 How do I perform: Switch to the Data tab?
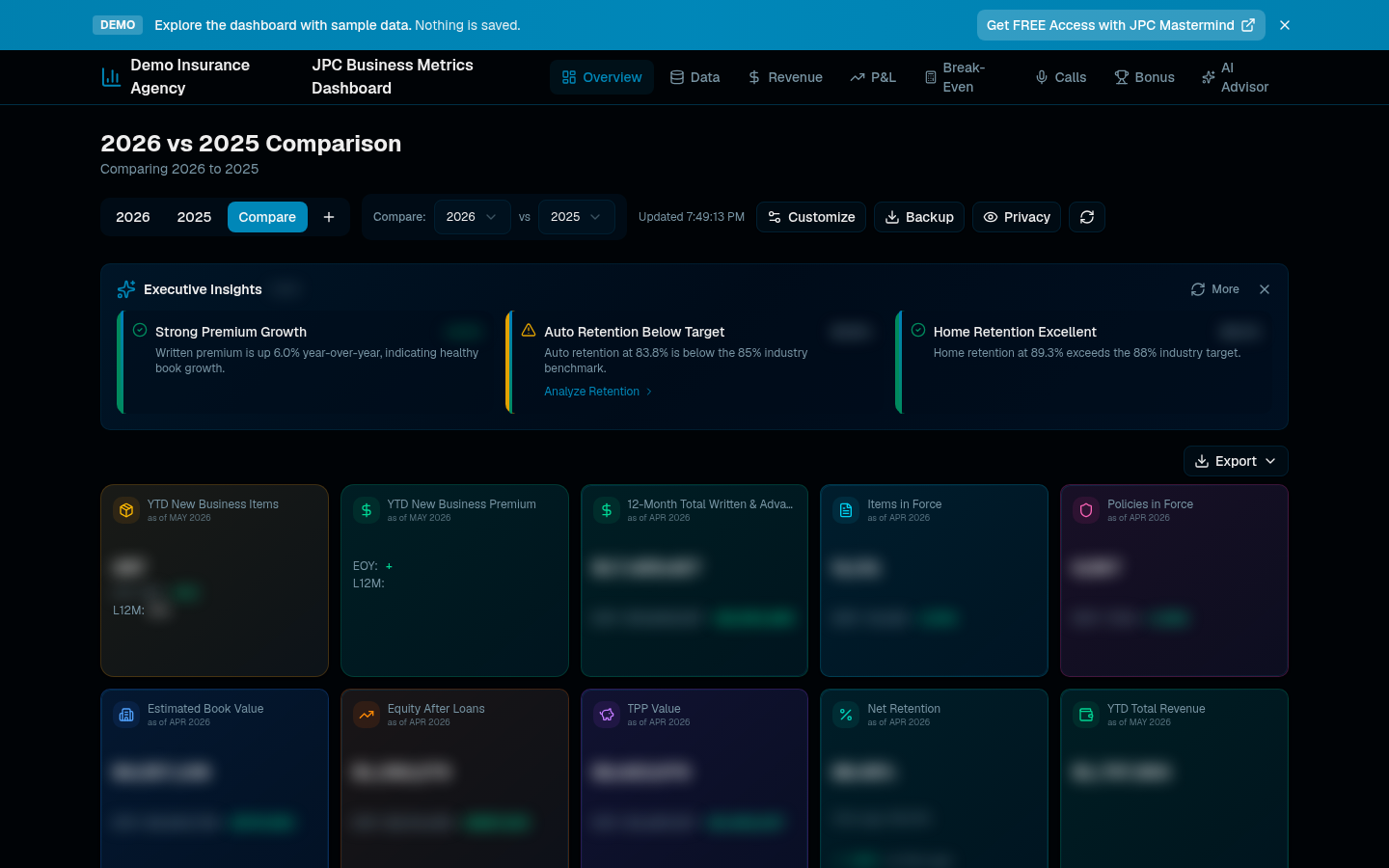[x=694, y=77]
